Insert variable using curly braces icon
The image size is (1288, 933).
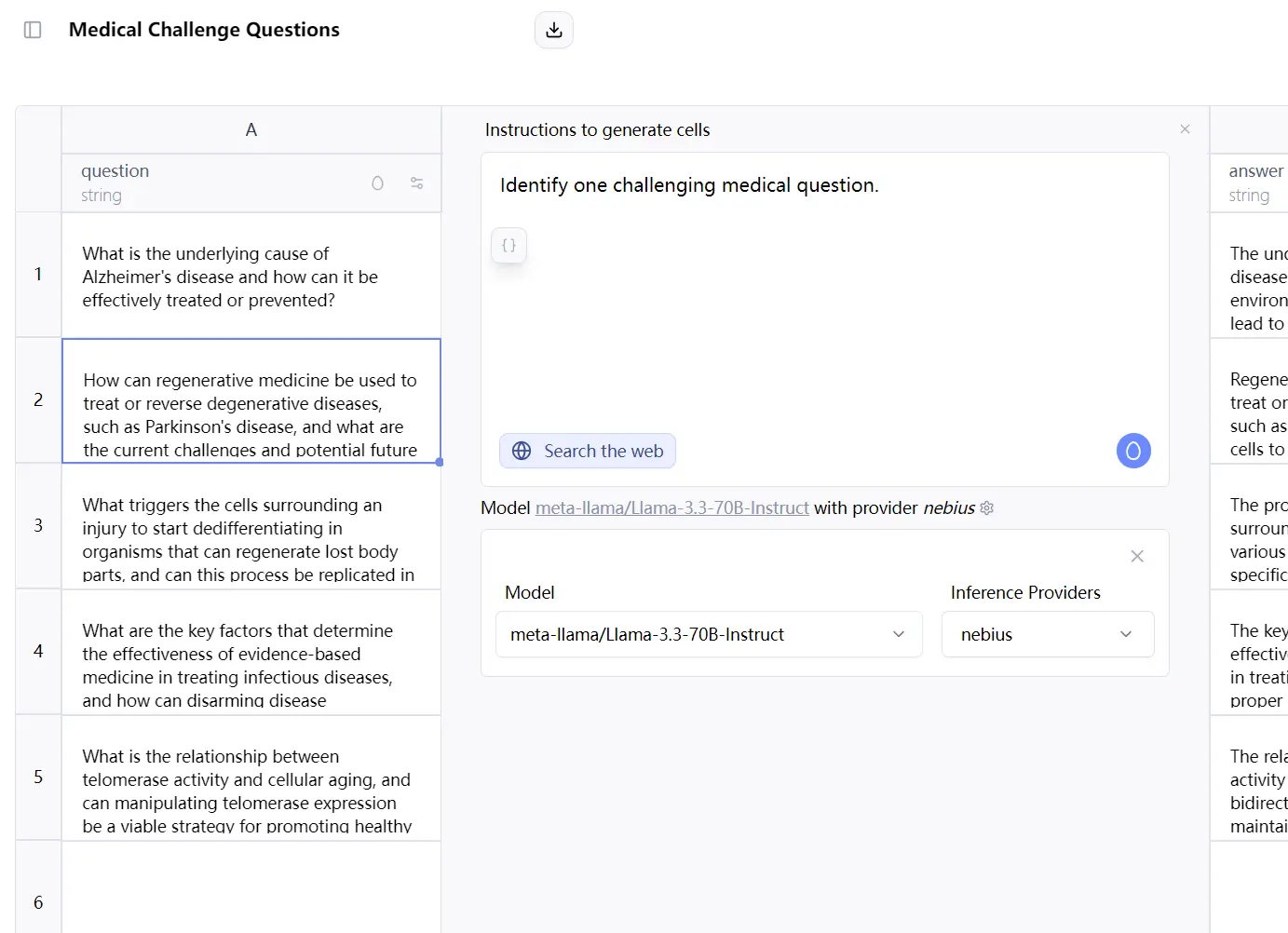[509, 246]
